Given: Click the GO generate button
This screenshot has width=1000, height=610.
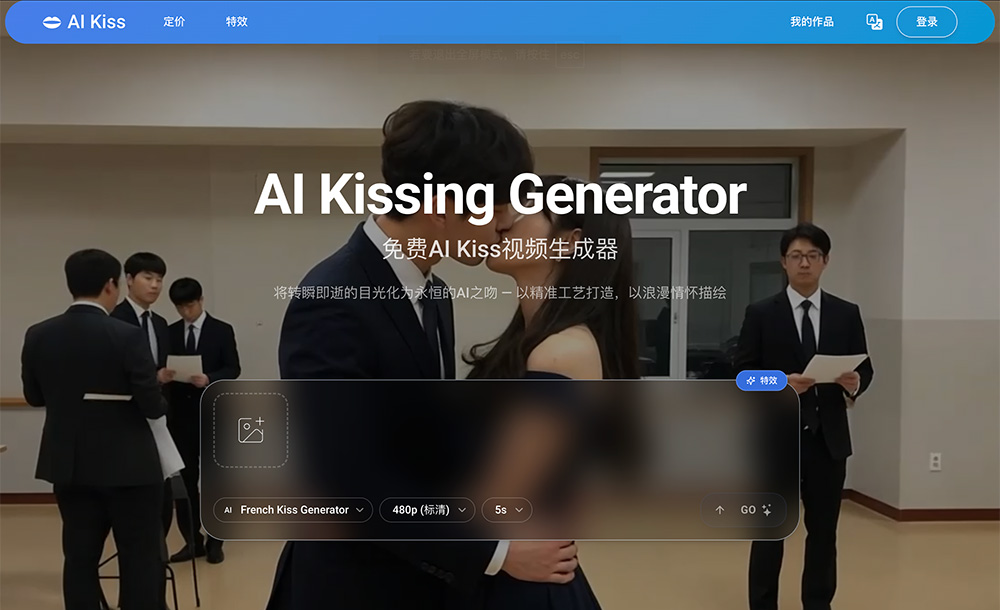Looking at the screenshot, I should tap(743, 510).
